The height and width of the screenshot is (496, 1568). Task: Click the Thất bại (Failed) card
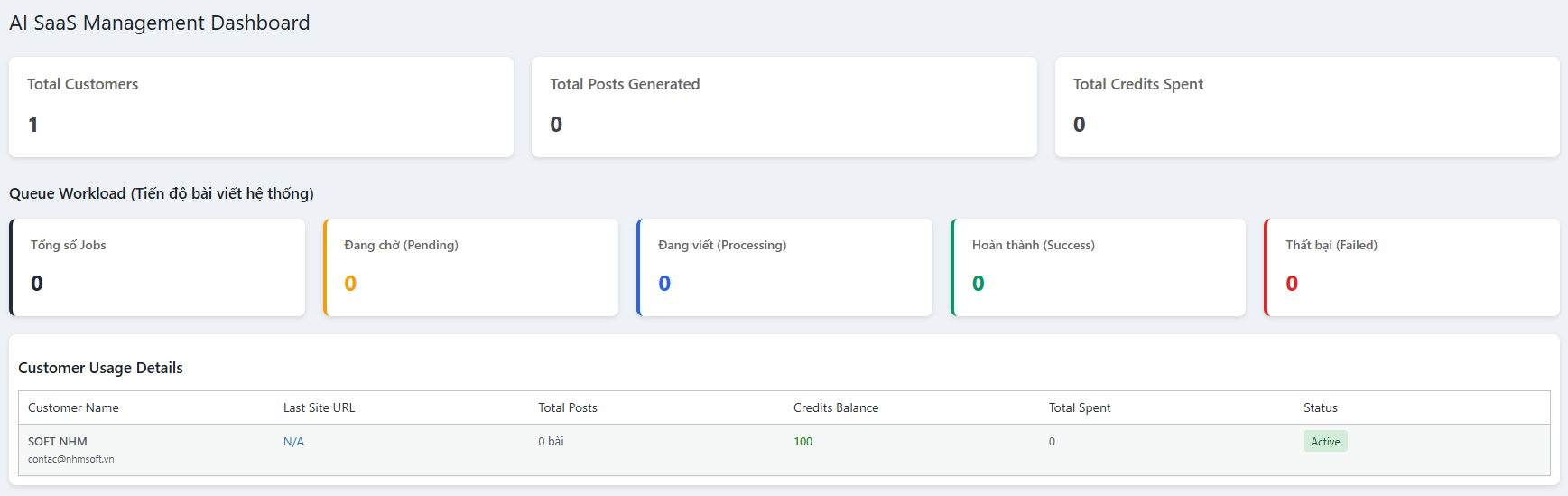coord(1412,267)
